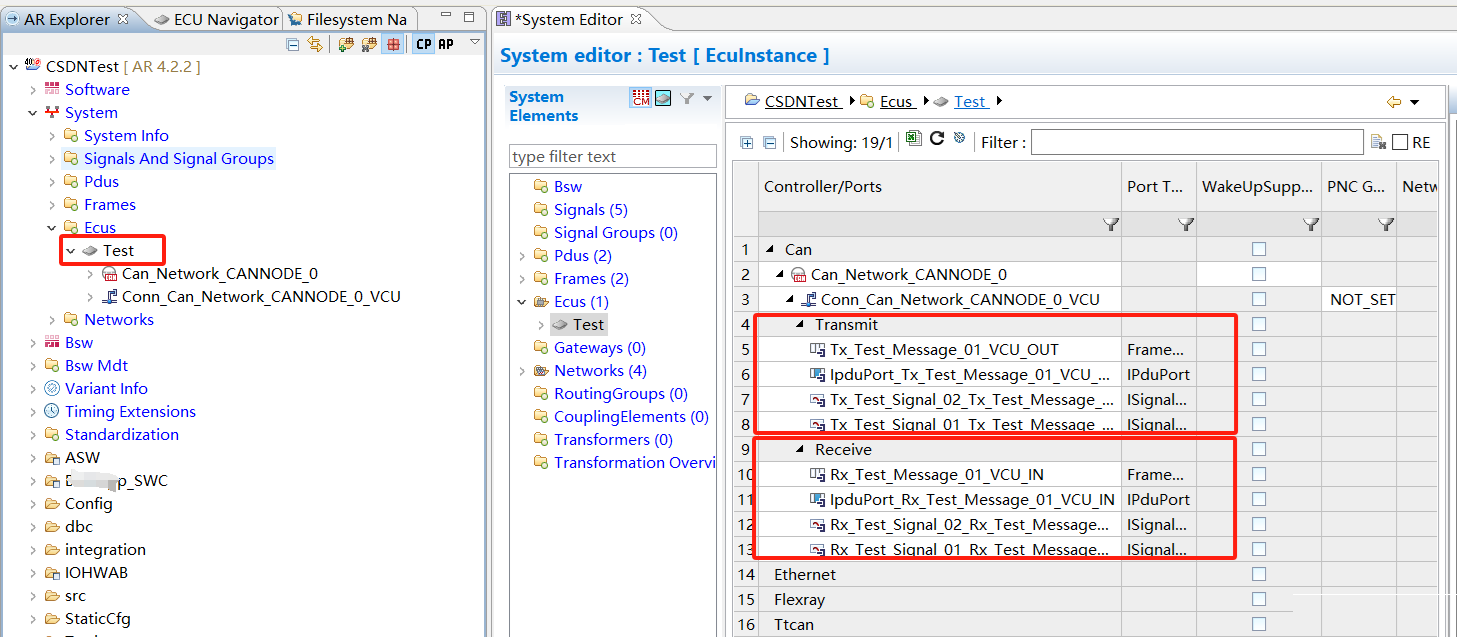Click the Controller/Ports column filter funnel

1110,225
